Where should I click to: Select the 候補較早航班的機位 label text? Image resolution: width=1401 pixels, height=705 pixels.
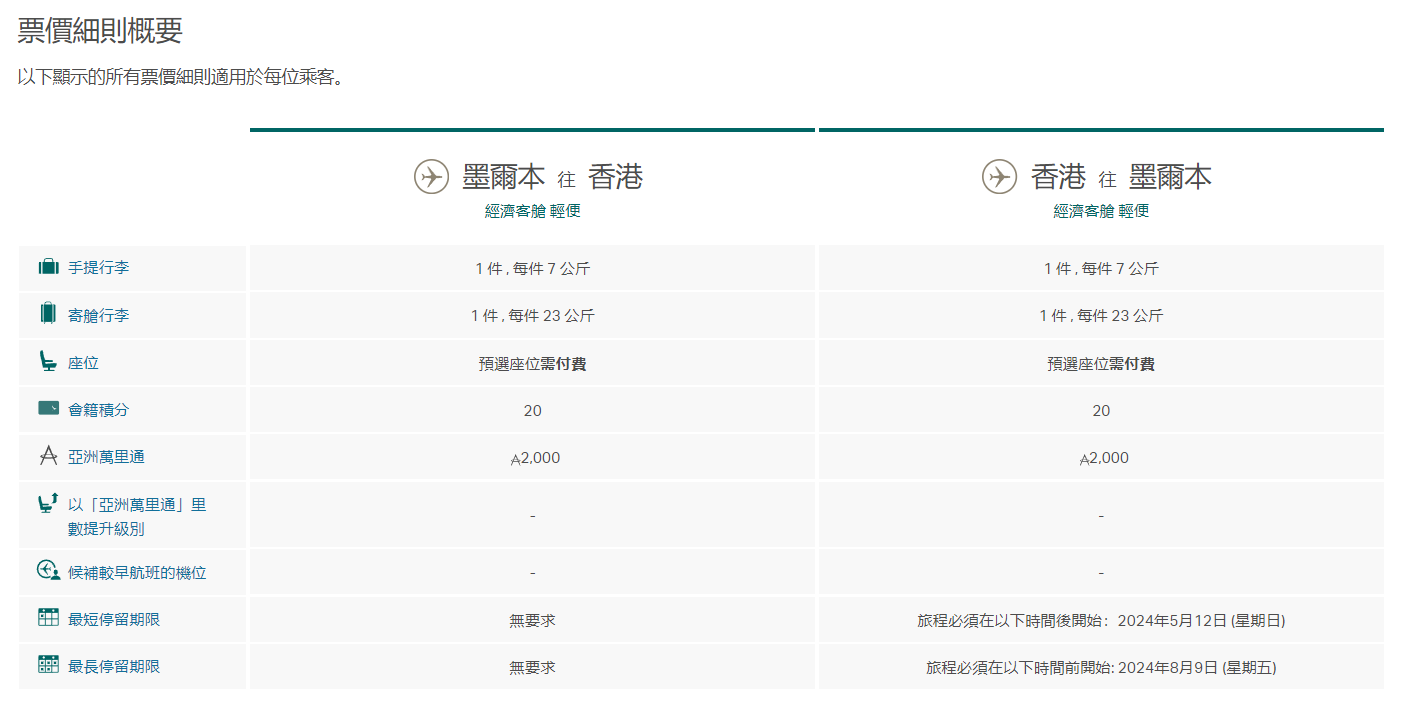137,573
